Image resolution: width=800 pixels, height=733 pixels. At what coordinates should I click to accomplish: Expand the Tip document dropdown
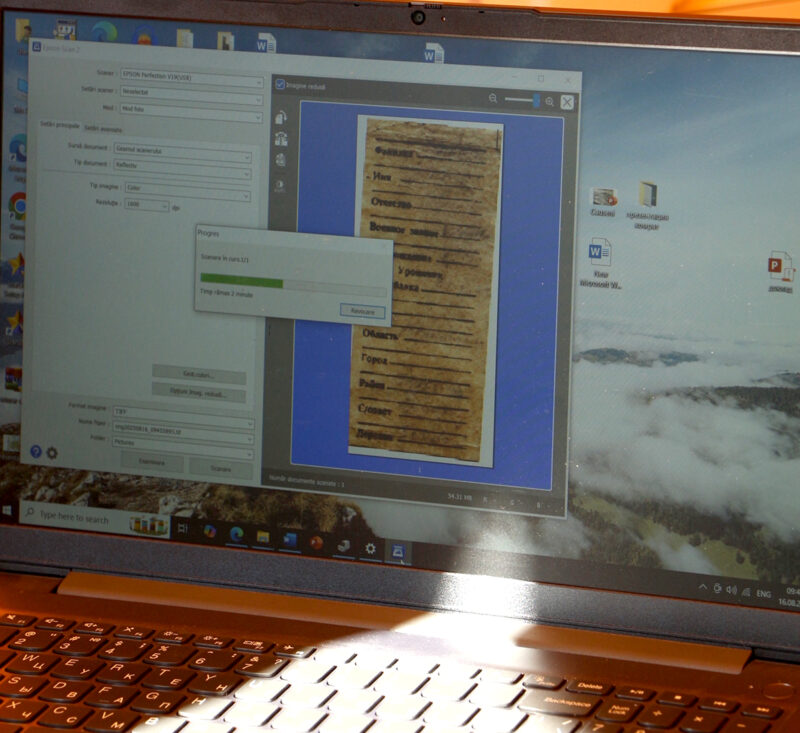182,168
